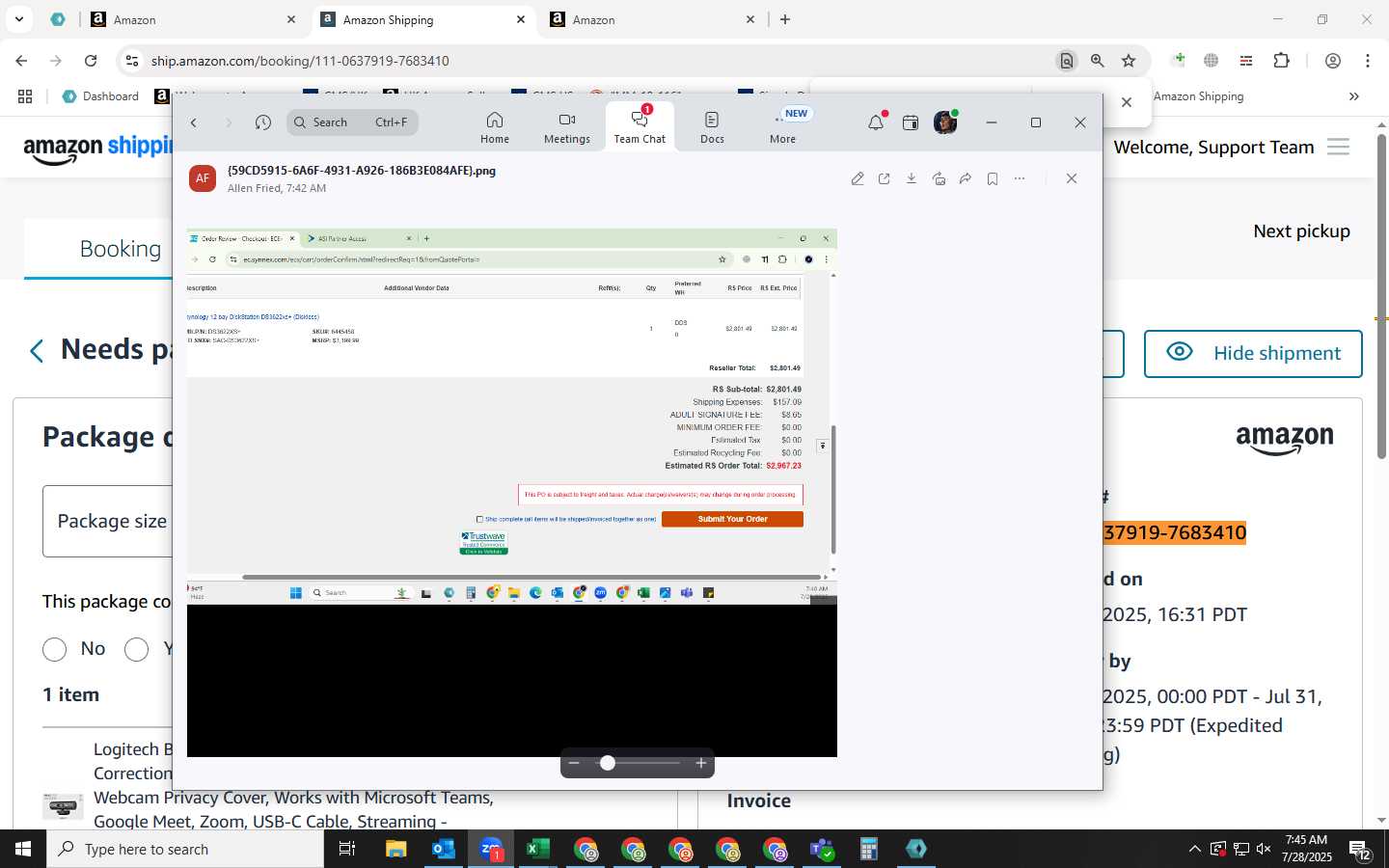Screen dimensions: 1389x868
Task: Expand all bookmarks overflow chevron
Action: (x=1354, y=96)
